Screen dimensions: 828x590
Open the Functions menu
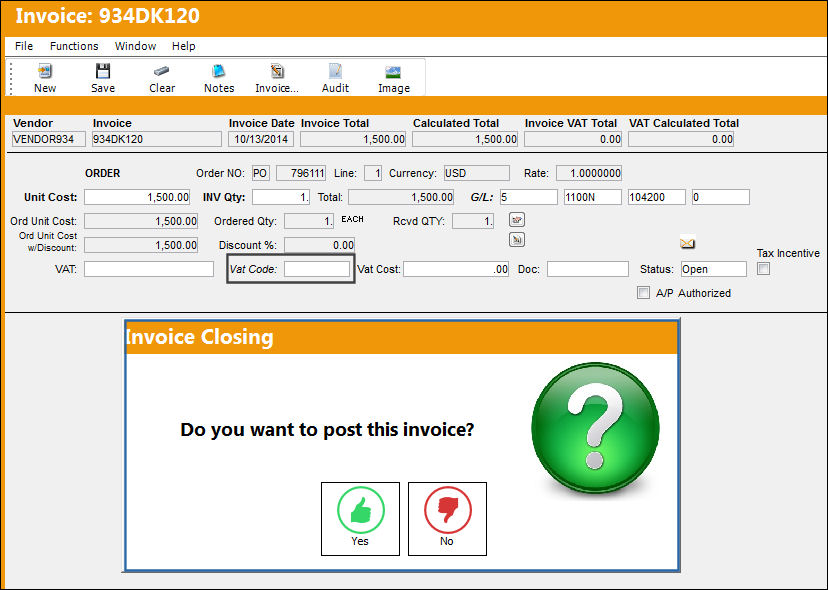(x=74, y=46)
